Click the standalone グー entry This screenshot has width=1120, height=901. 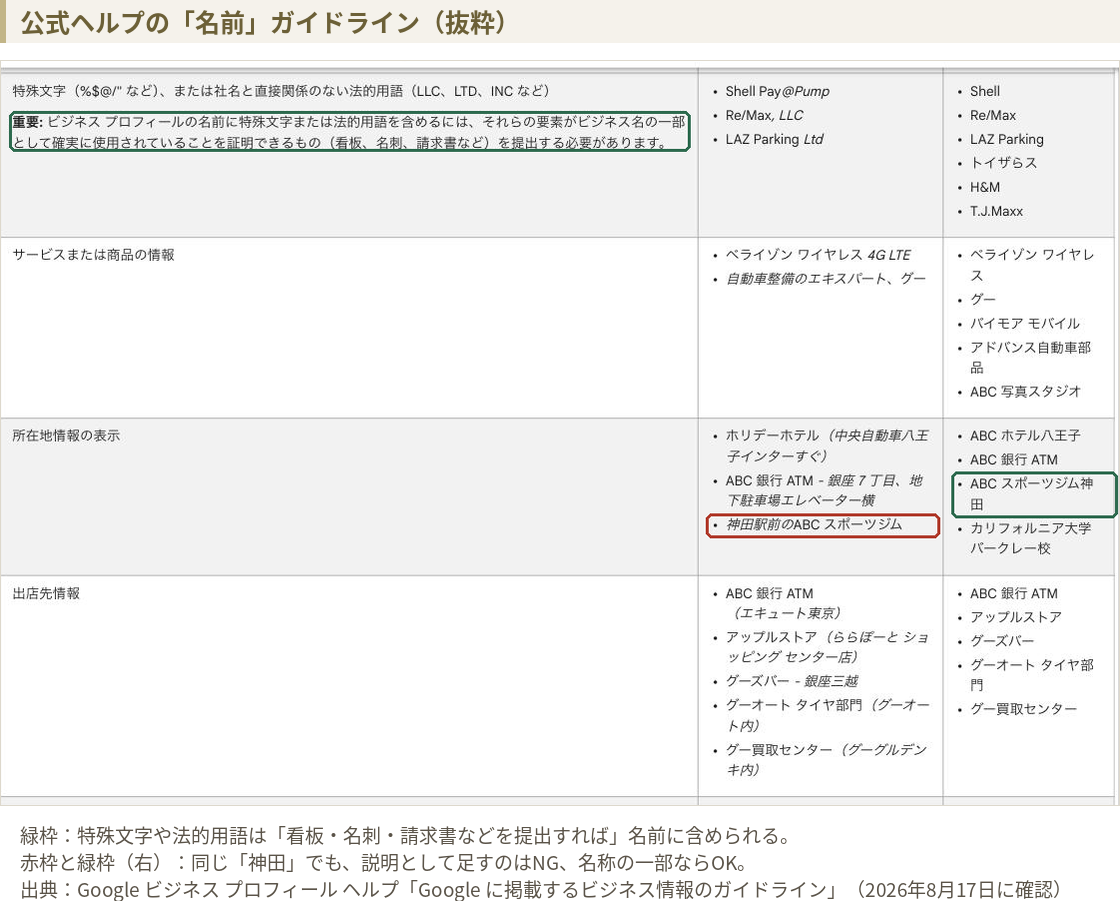982,299
